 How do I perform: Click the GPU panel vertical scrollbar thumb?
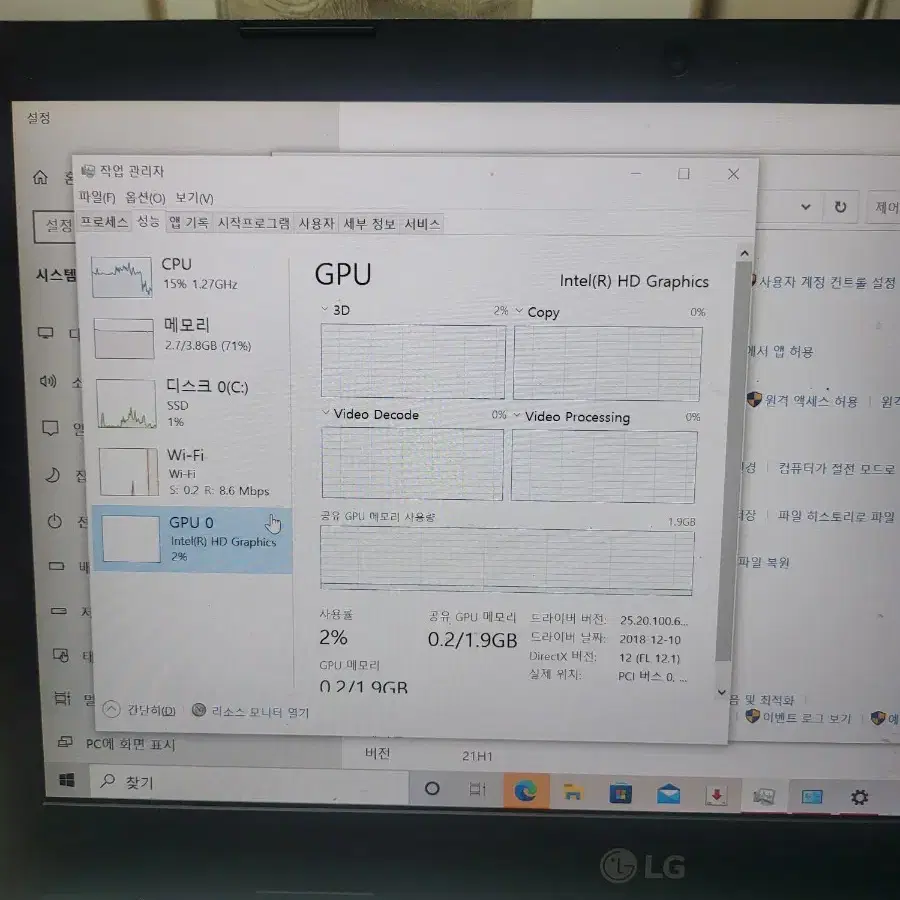(733, 462)
